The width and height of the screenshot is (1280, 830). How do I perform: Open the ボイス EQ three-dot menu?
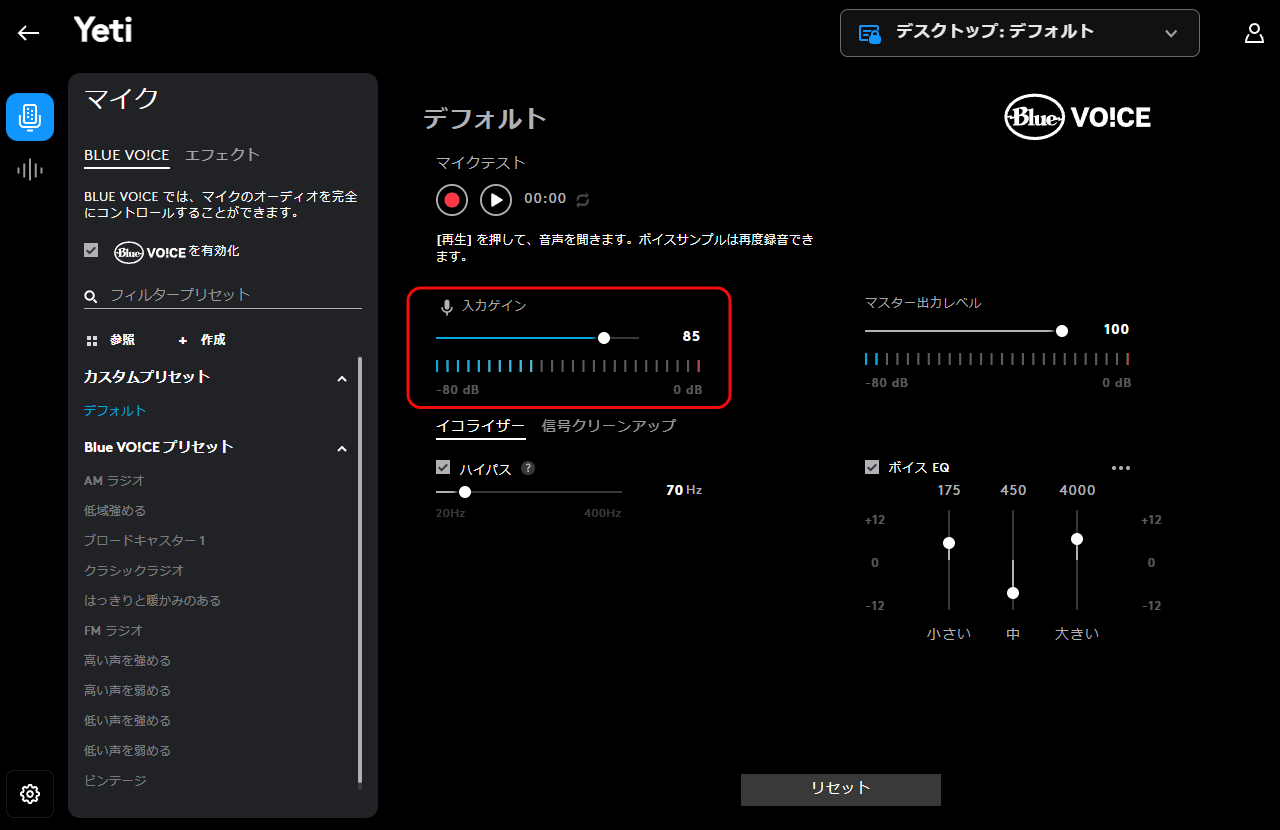1120,468
